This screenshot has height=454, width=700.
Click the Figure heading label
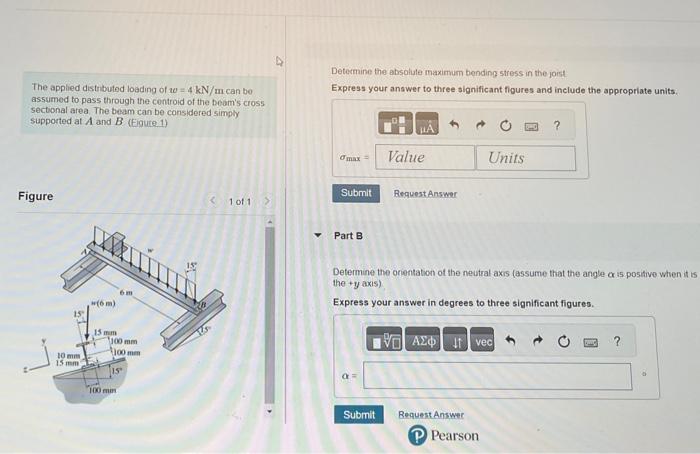(x=36, y=196)
